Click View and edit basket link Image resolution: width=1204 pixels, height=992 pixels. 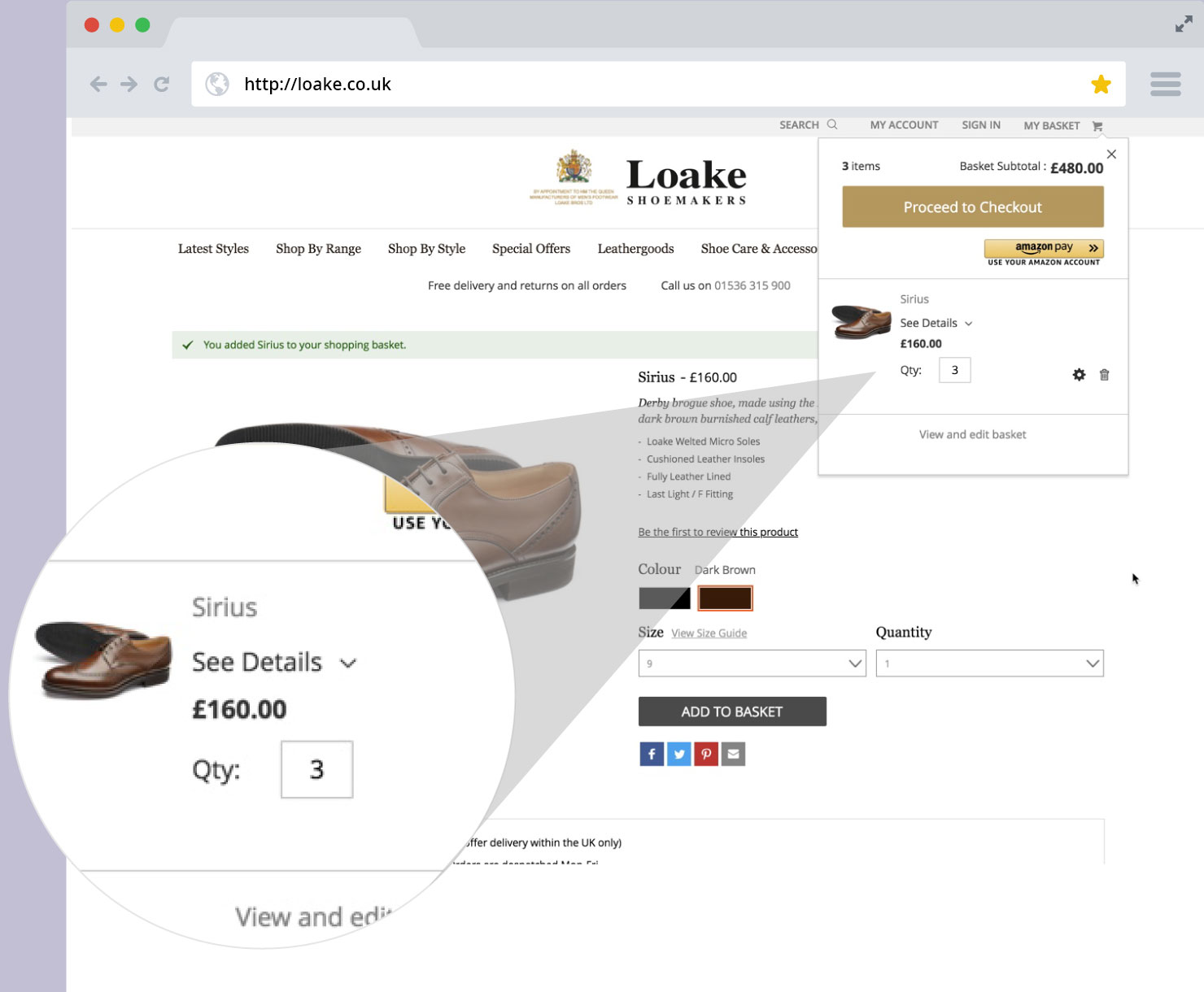point(973,434)
